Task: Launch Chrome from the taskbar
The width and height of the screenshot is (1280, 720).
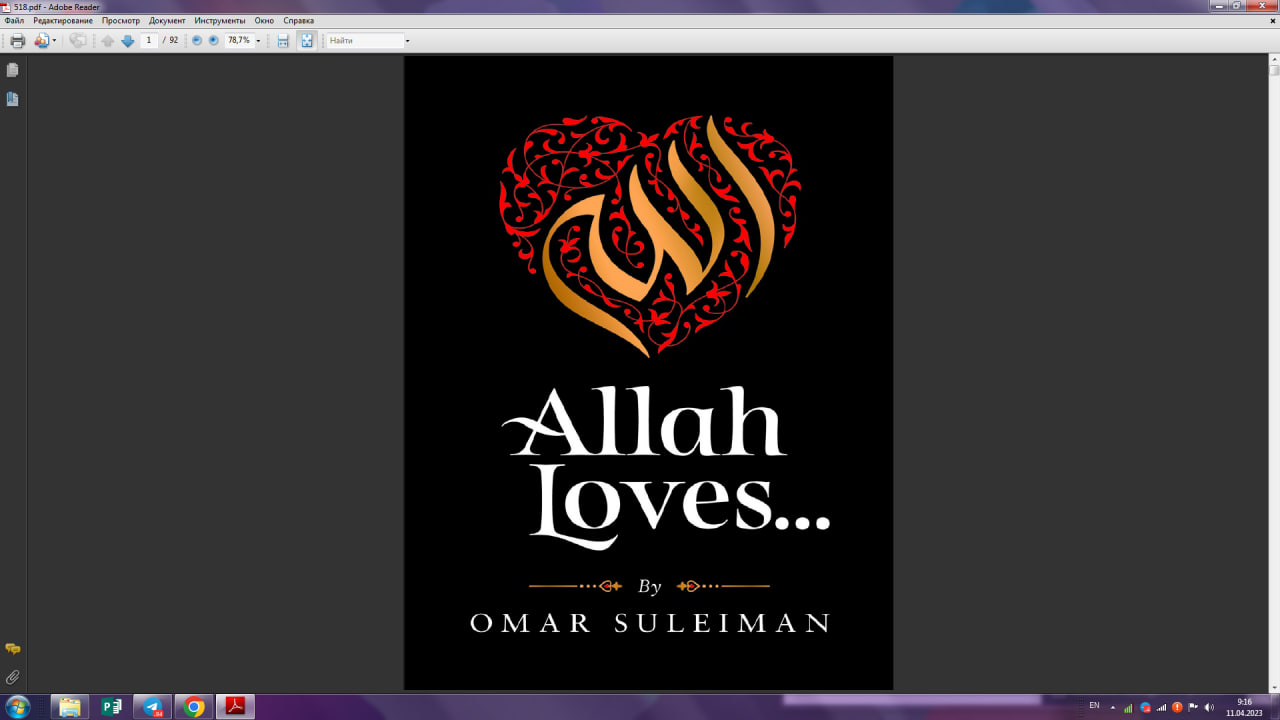Action: pyautogui.click(x=193, y=707)
